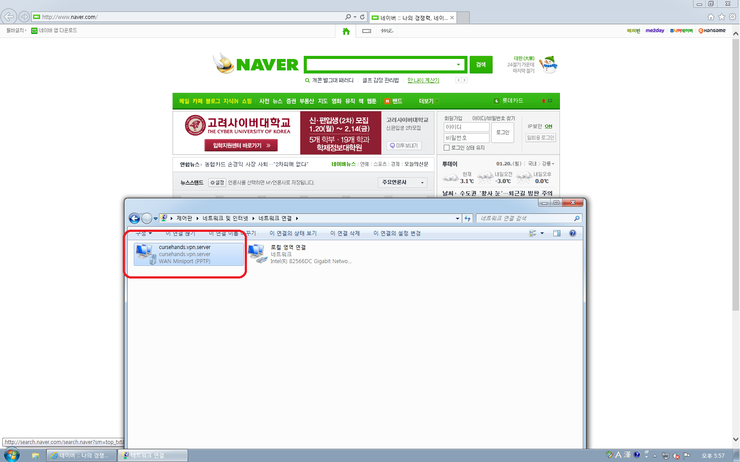The width and height of the screenshot is (740, 462).
Task: Toggle the stay logged in checkbox
Action: [x=446, y=148]
